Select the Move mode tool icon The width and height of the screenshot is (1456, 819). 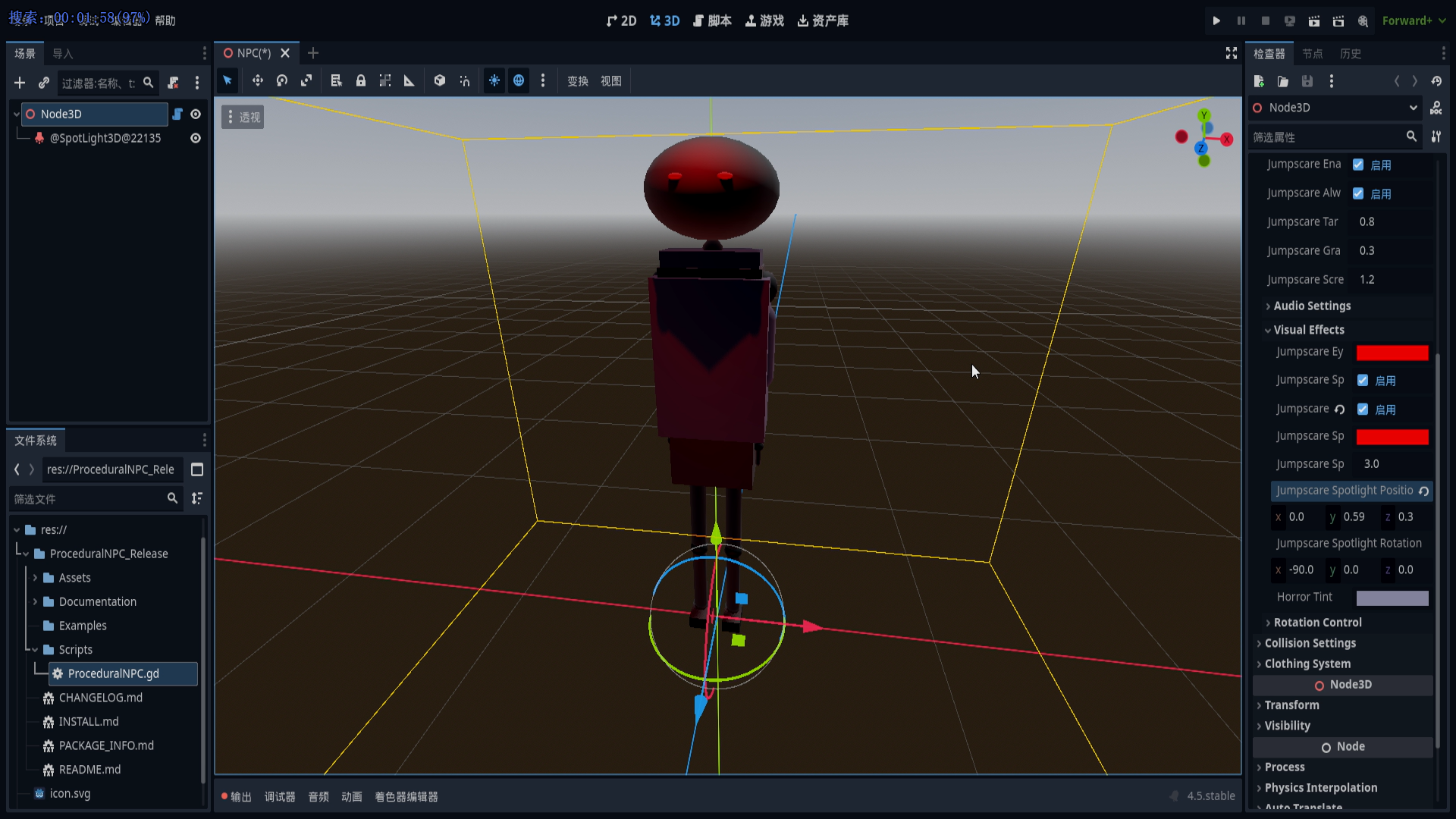coord(258,80)
